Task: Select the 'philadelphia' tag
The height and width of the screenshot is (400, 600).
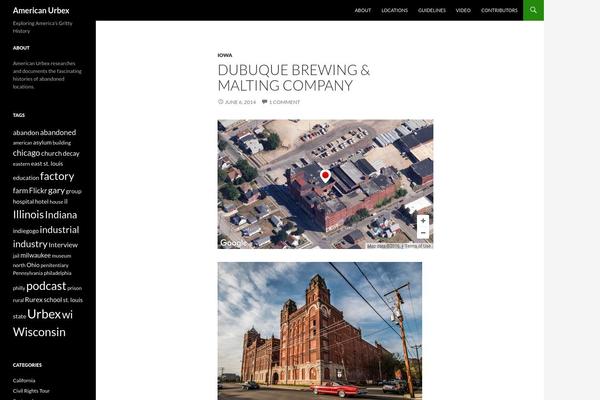Action: coord(57,273)
